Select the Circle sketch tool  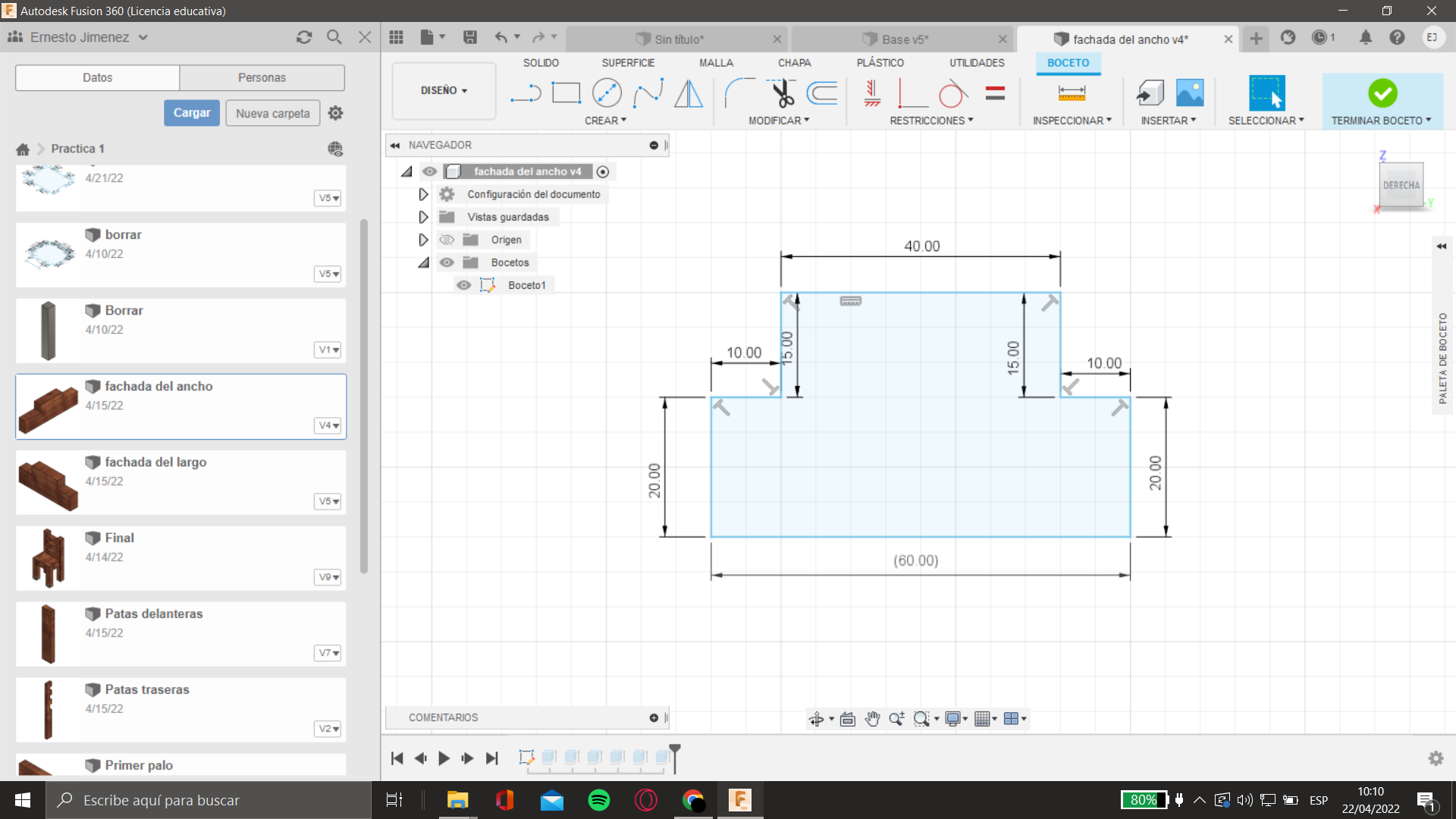point(607,93)
